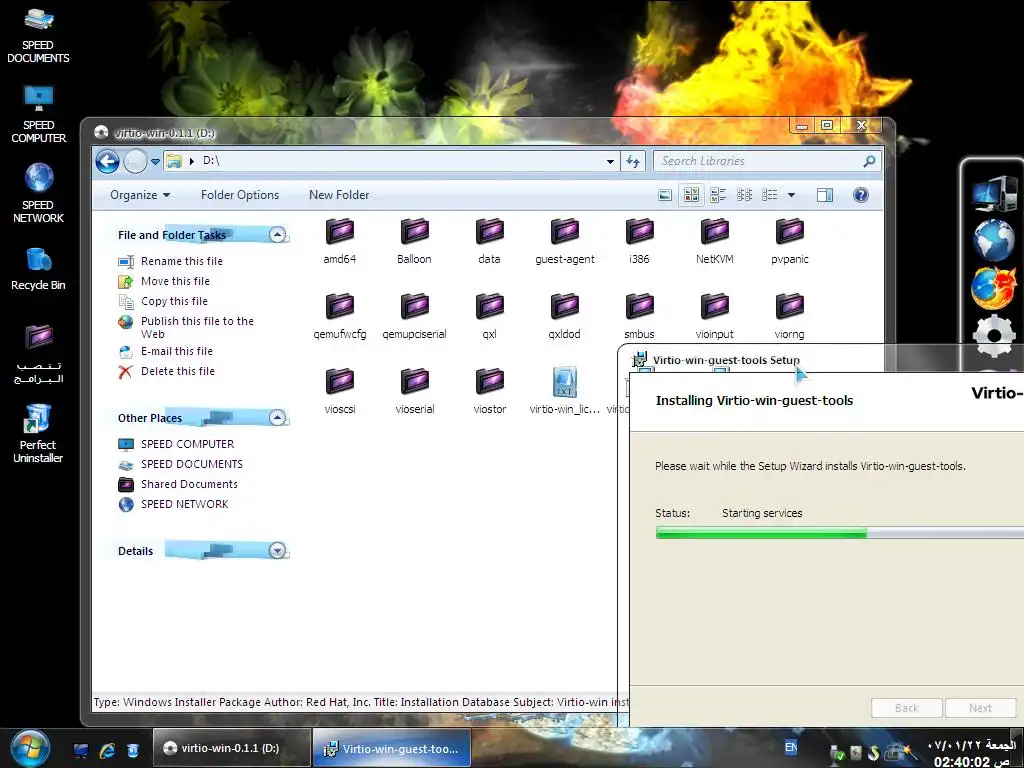Select the vioserial folder
The width and height of the screenshot is (1024, 768).
[414, 391]
